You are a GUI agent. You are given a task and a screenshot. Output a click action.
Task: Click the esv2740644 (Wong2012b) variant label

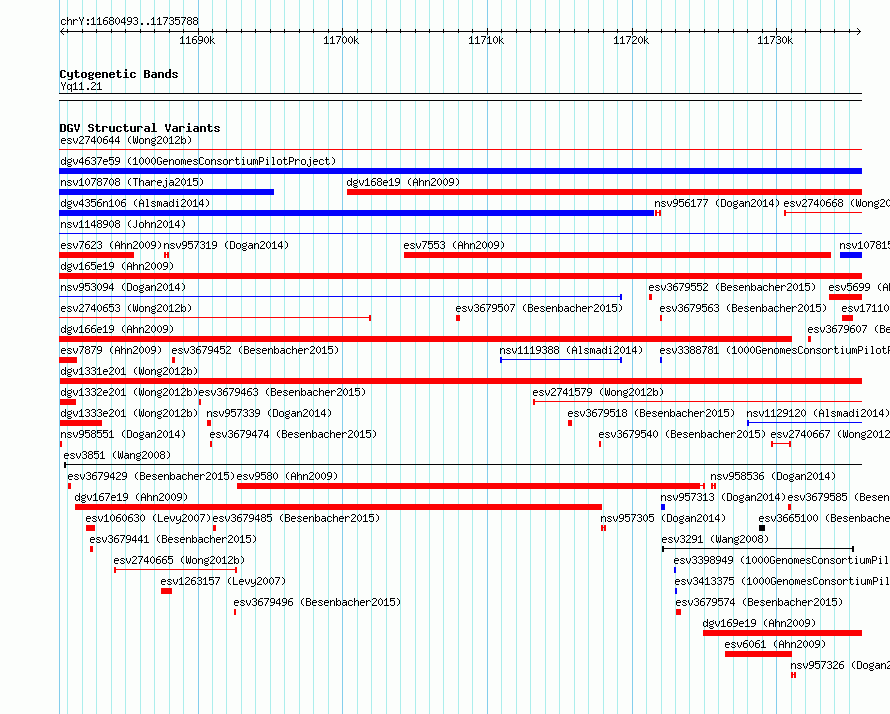pyautogui.click(x=126, y=140)
